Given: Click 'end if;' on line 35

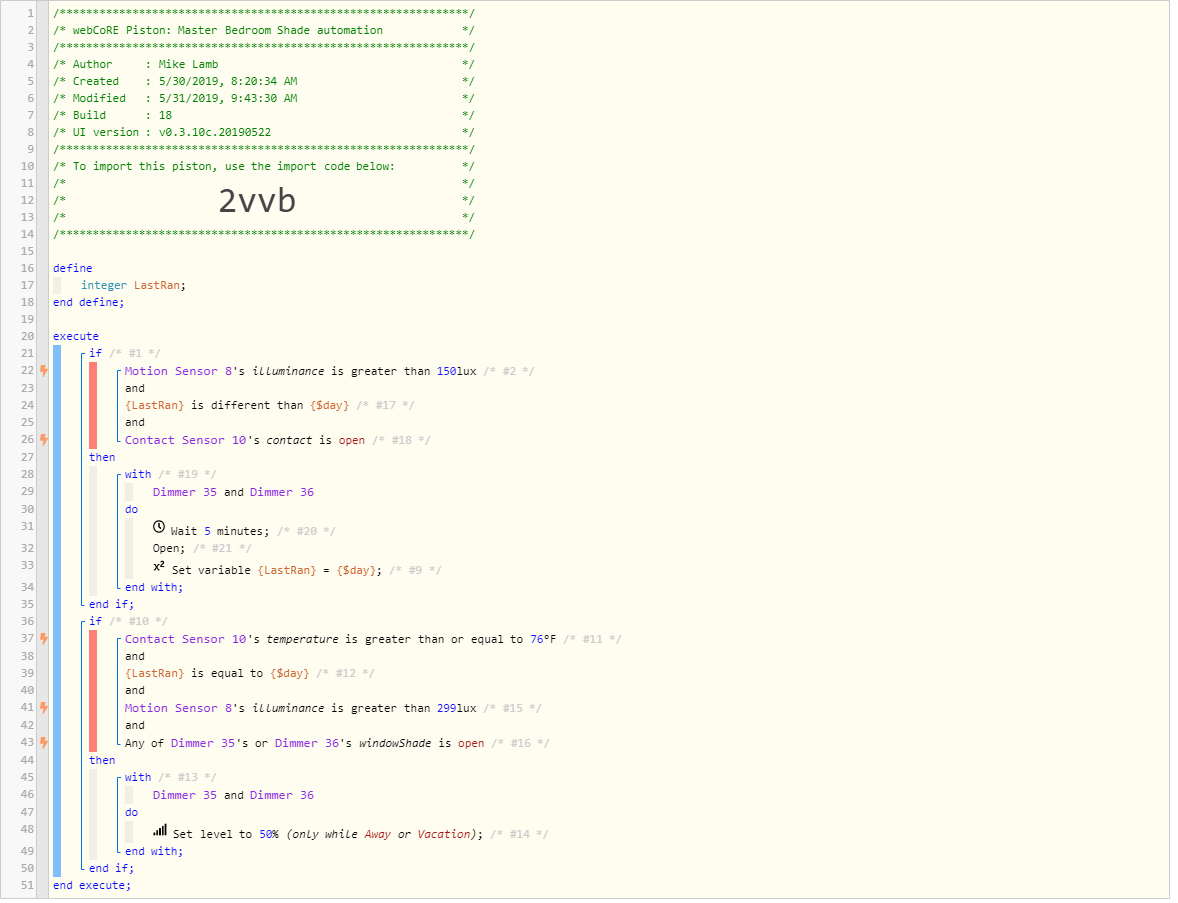Looking at the screenshot, I should [x=112, y=606].
